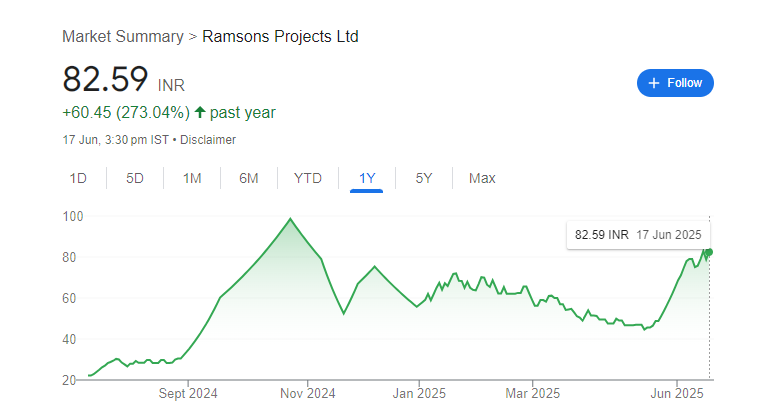Click the Jan 2025 axis label

tap(419, 394)
